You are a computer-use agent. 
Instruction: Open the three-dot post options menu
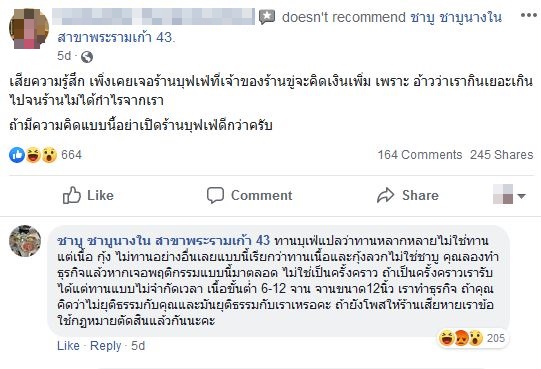coord(529,16)
